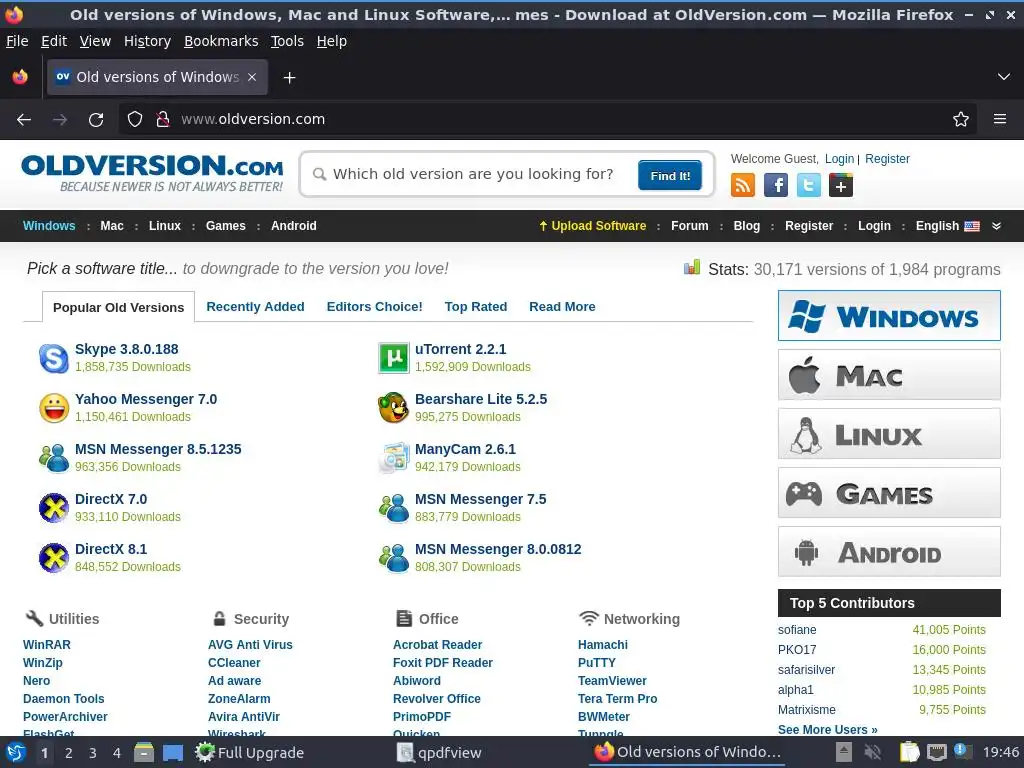Viewport: 1024px width, 768px height.
Task: Open the RSS feed icon
Action: pos(743,185)
